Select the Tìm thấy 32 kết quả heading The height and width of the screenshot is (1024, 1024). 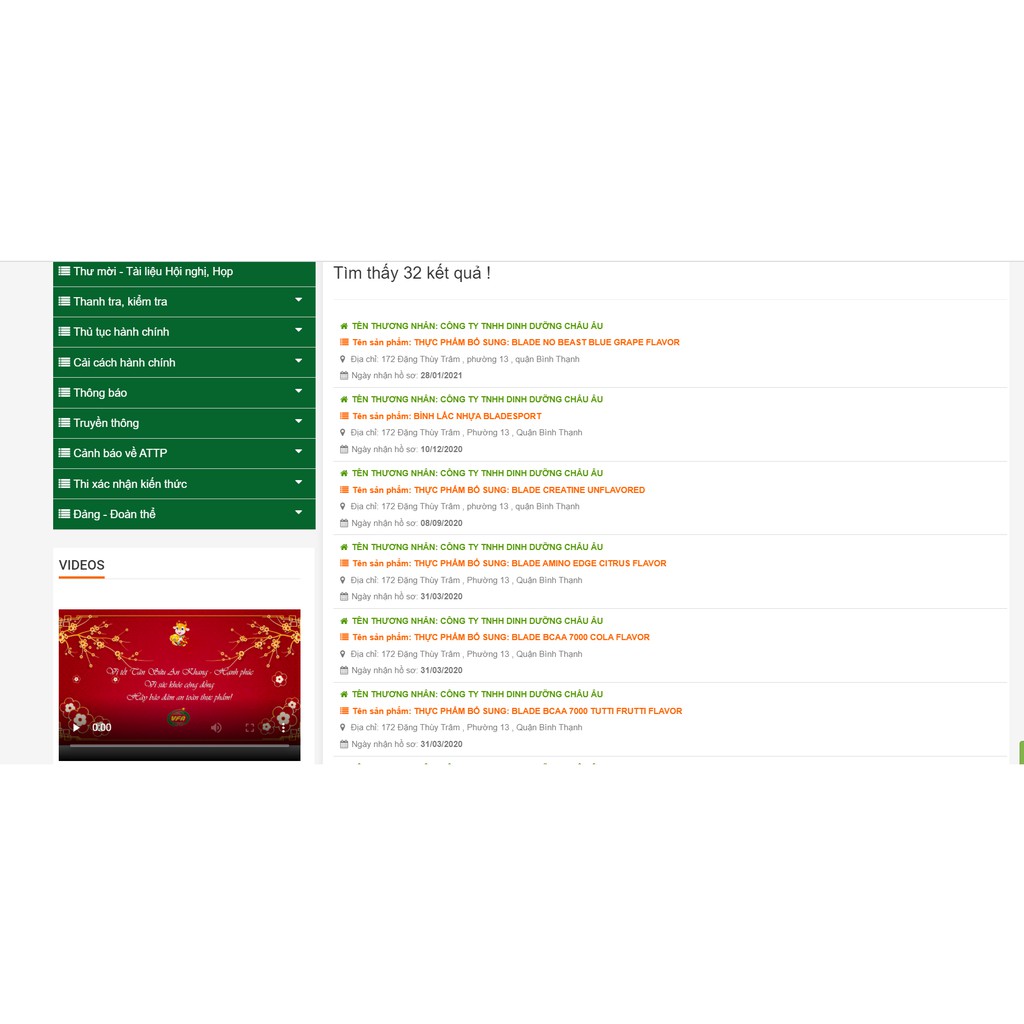click(x=412, y=273)
